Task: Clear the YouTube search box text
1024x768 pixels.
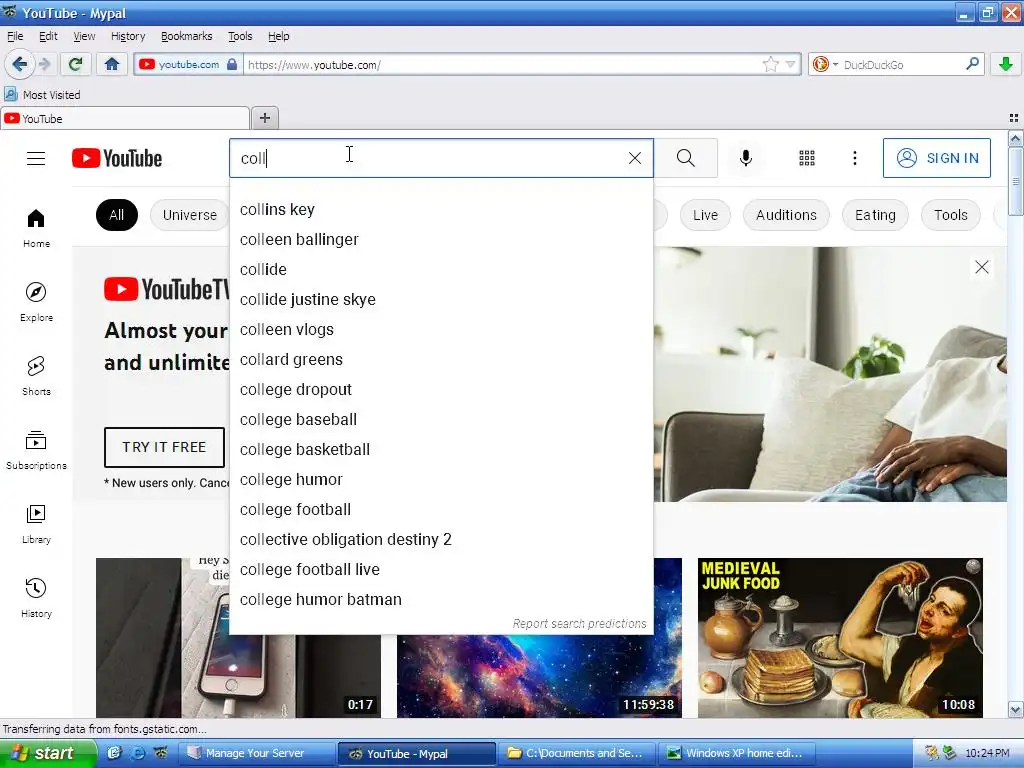Action: click(635, 158)
